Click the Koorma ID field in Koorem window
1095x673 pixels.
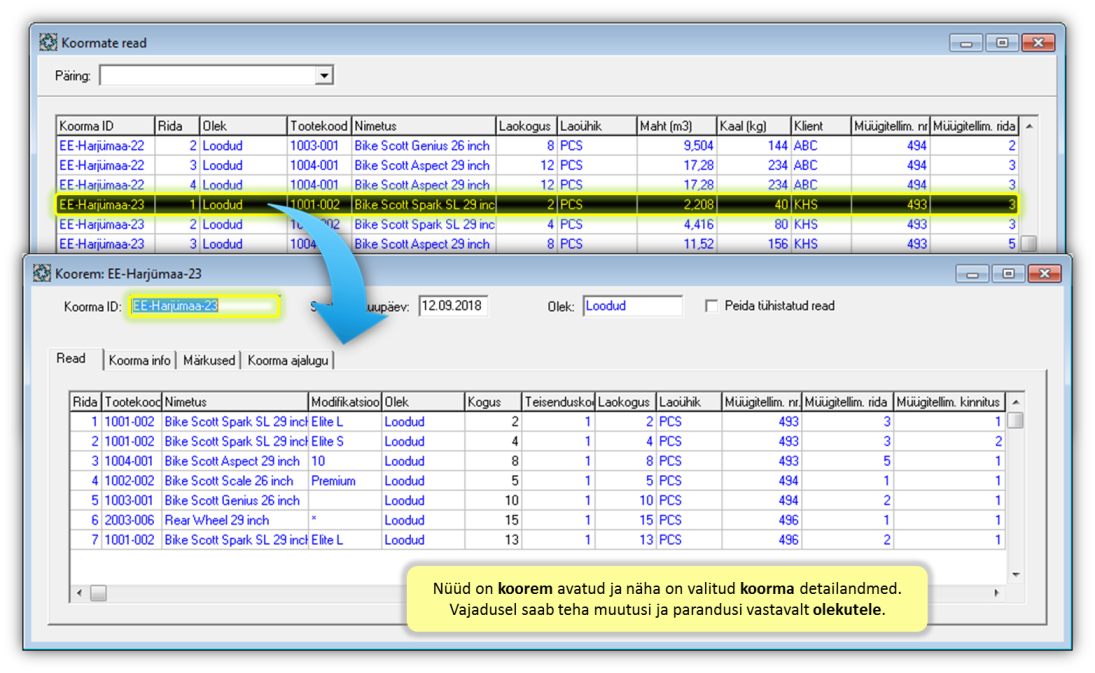coord(205,306)
